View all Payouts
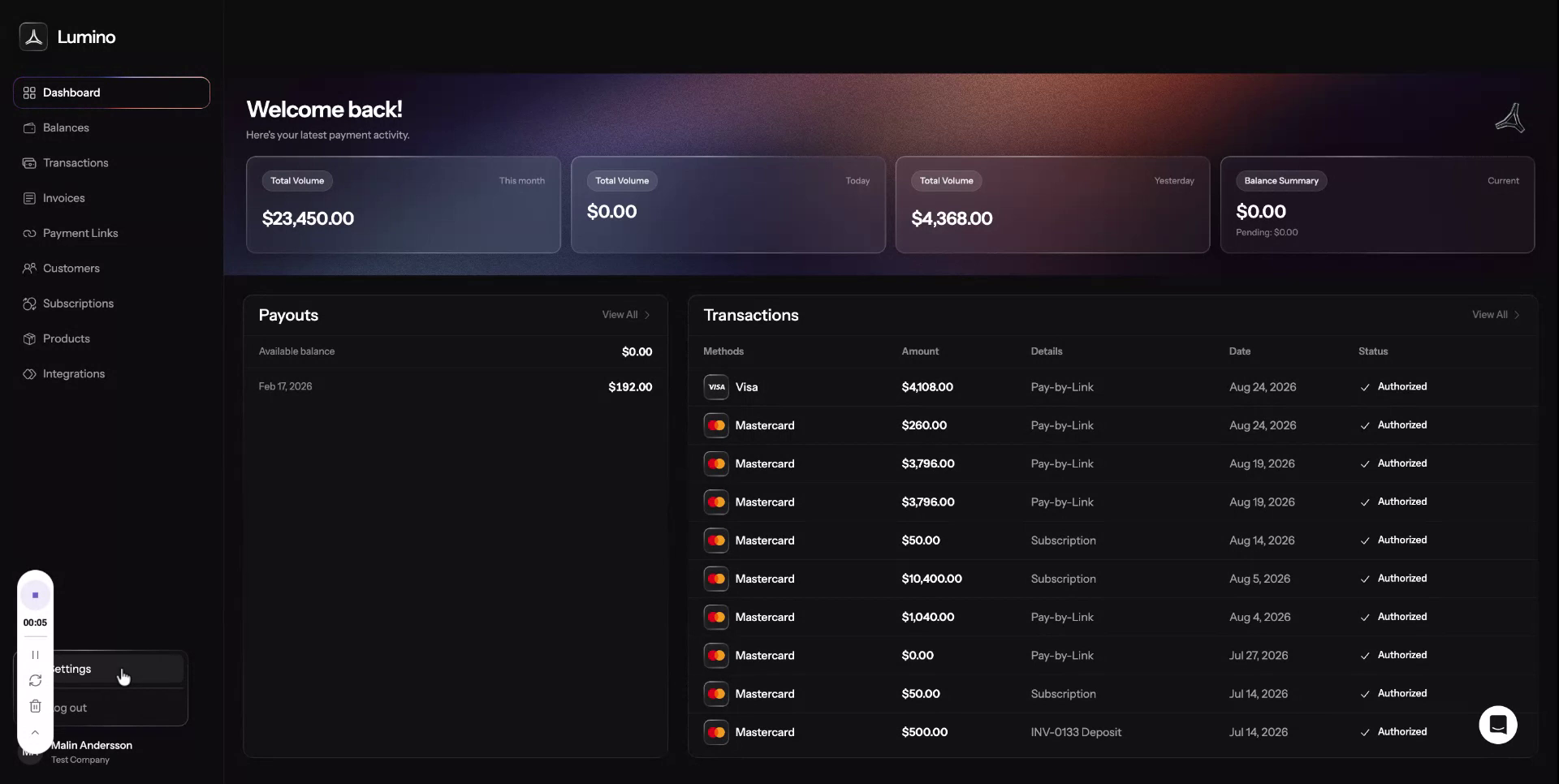The height and width of the screenshot is (784, 1559). click(x=625, y=315)
